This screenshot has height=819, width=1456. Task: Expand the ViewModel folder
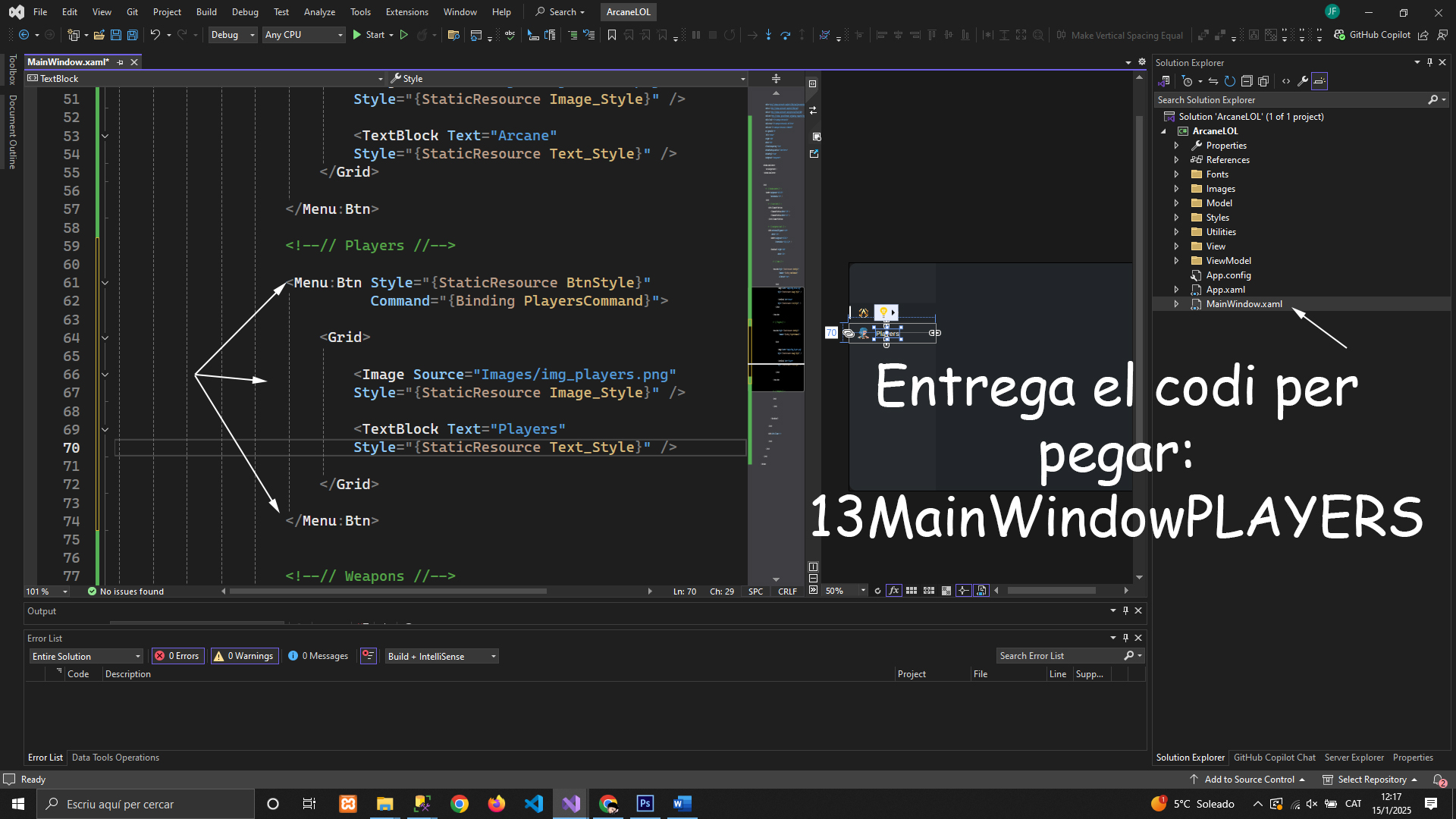pyautogui.click(x=1176, y=261)
